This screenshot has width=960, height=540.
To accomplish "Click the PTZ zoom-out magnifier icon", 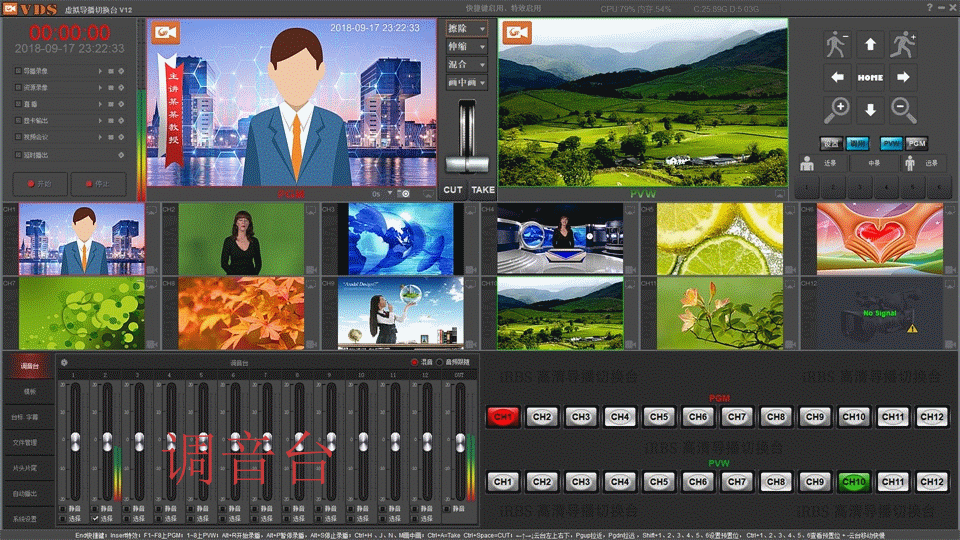I will click(903, 109).
